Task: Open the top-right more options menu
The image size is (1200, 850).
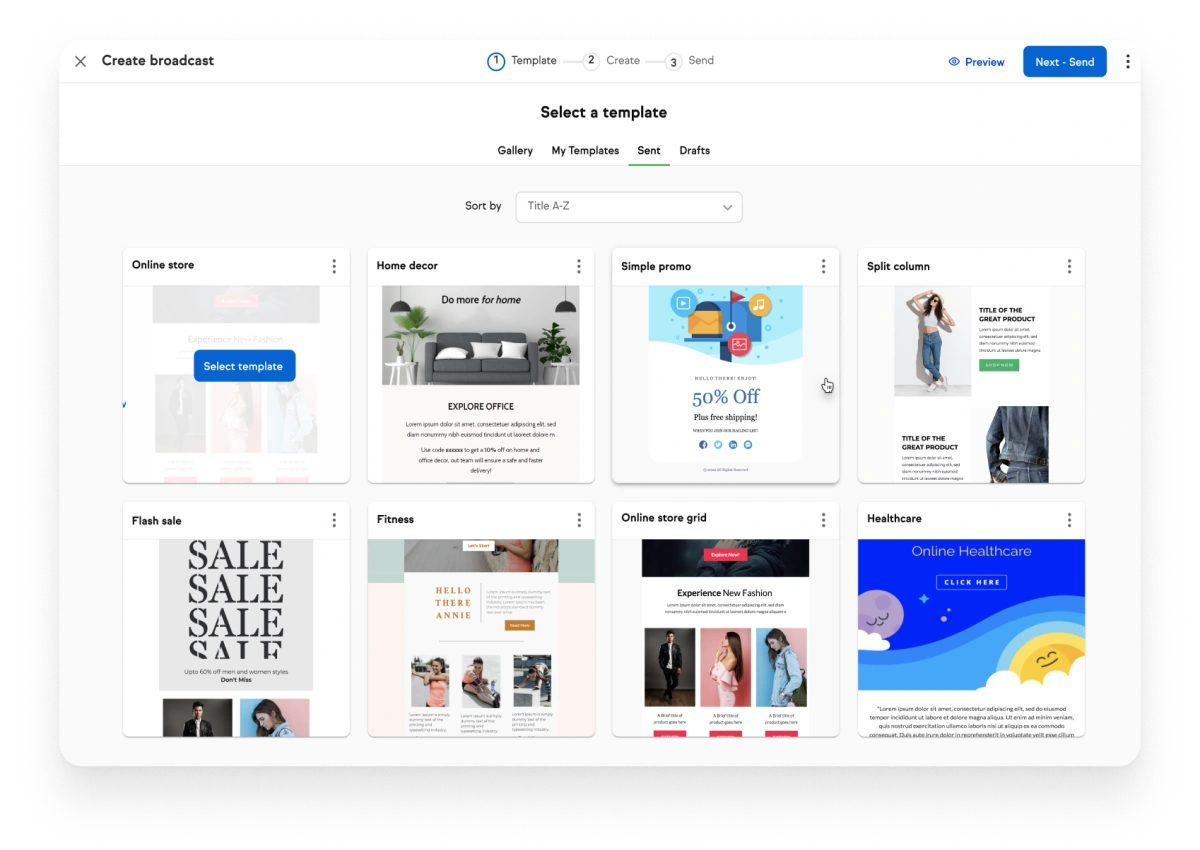Action: coord(1127,61)
